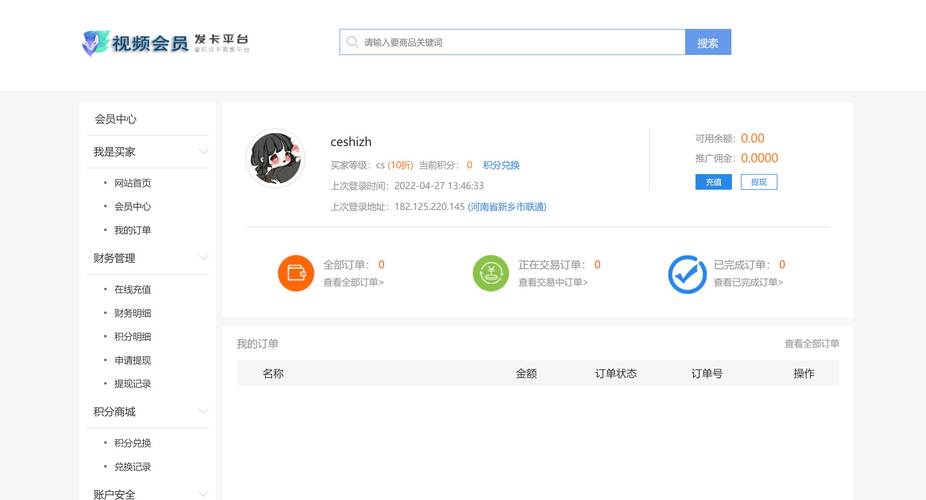Screen dimensions: 926x500
Task: Click the blue 已完成订单 checkmark icon
Action: tap(687, 273)
